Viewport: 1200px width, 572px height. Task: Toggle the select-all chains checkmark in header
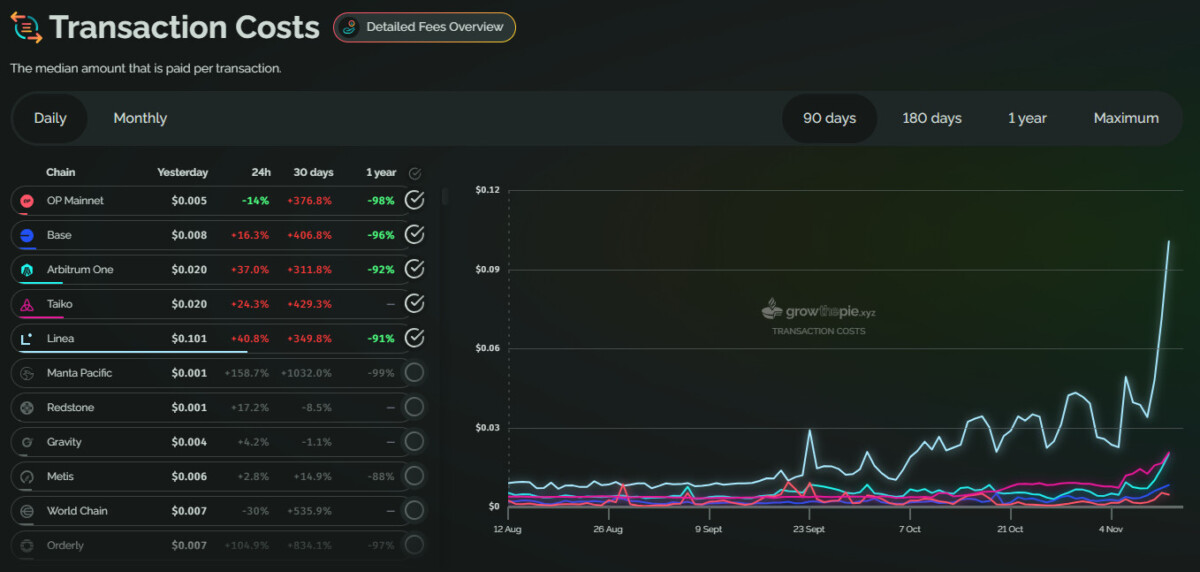coord(415,173)
